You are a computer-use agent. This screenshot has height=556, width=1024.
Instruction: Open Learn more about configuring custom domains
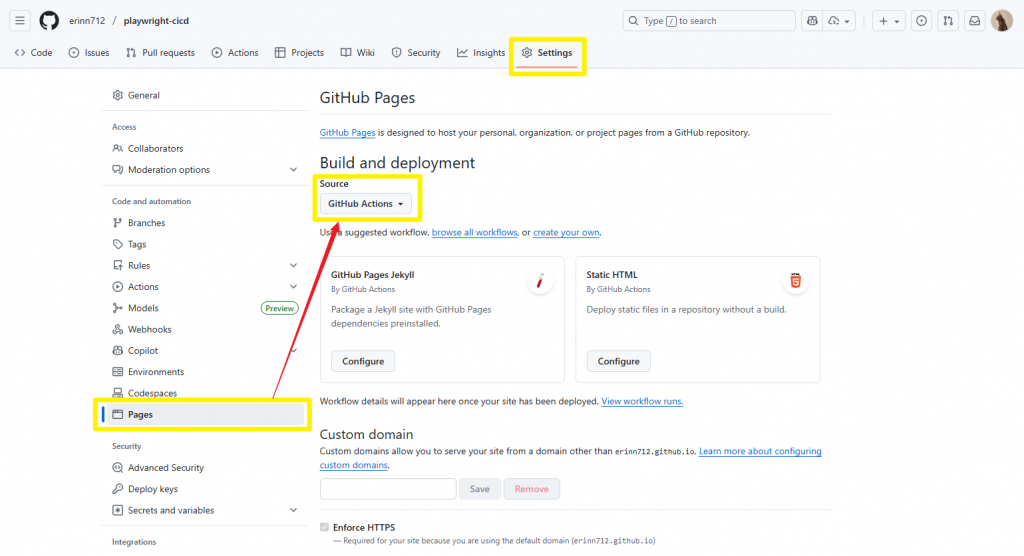tap(760, 451)
